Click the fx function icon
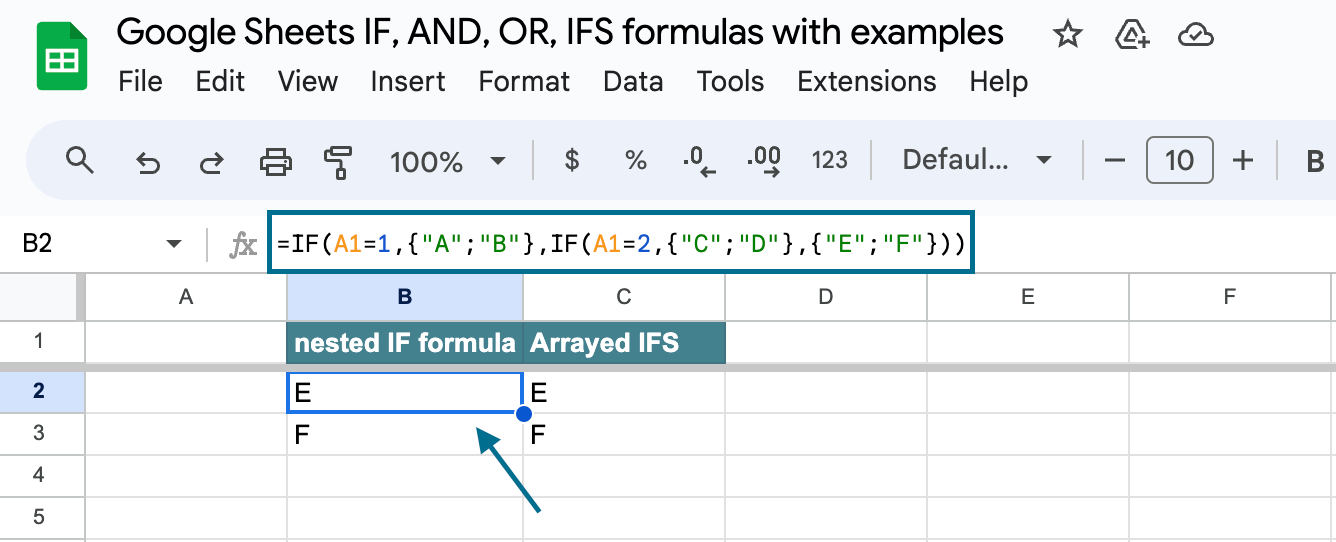 click(243, 245)
